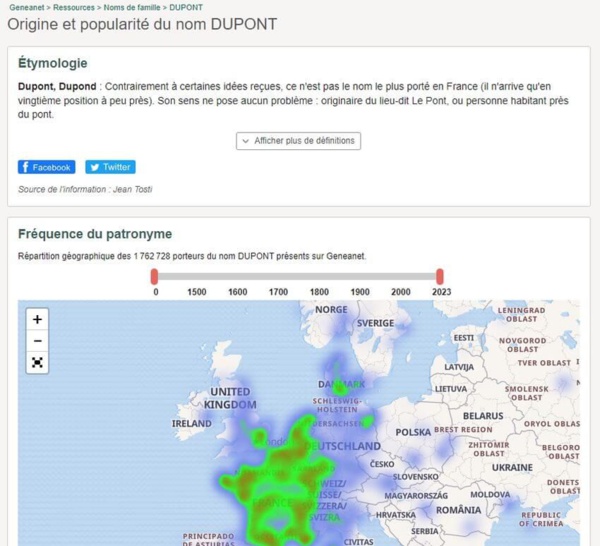Zoom in on the map

coord(37,320)
